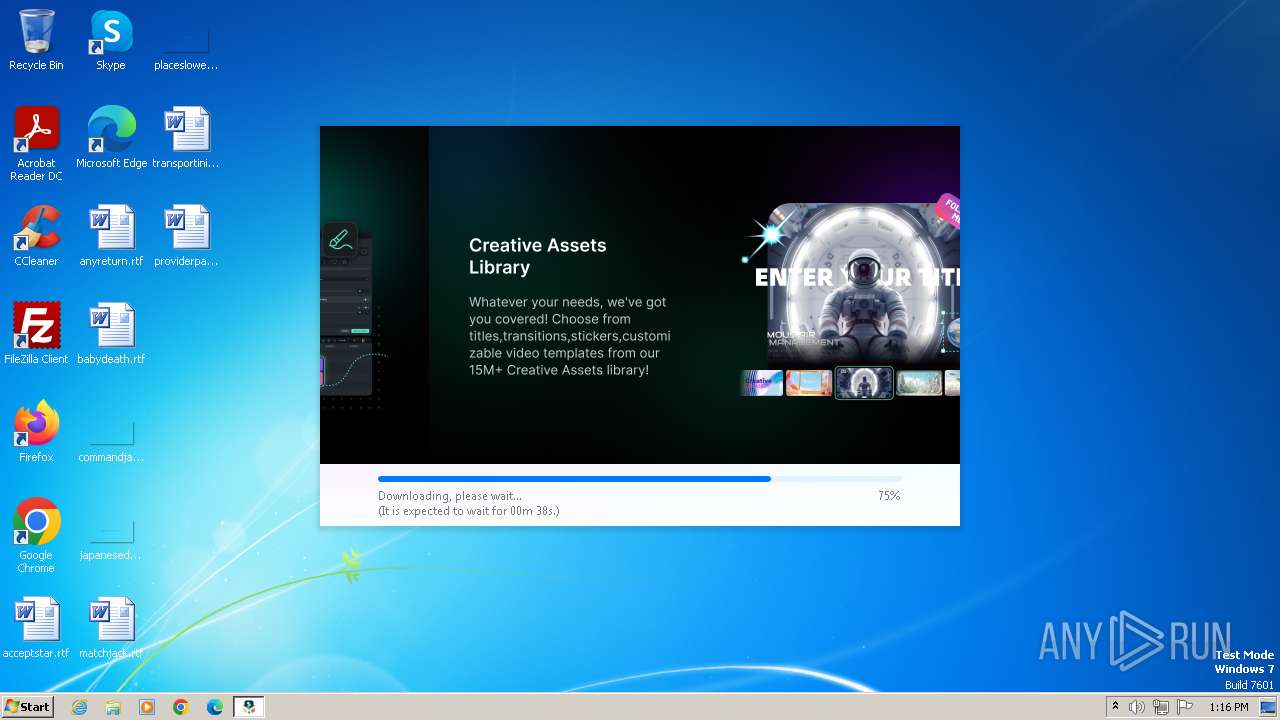Launch Skype from the desktop
Screen dimensions: 1280x720
click(x=111, y=40)
